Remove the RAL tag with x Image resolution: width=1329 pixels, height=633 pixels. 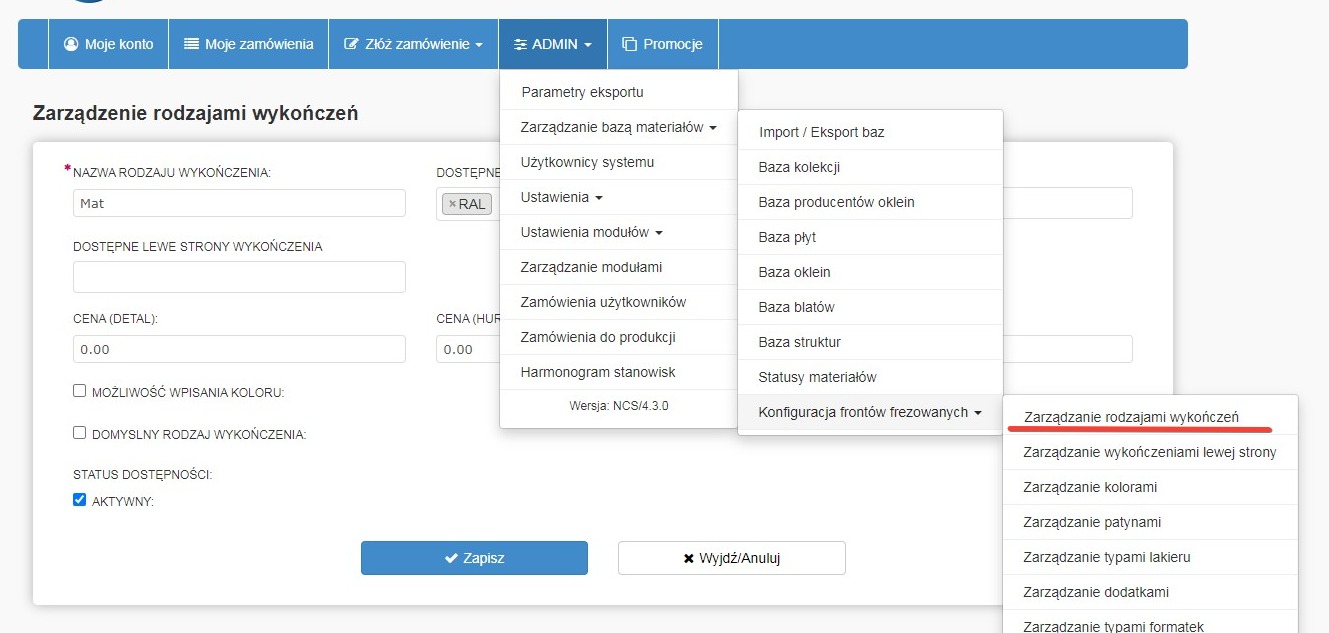click(452, 204)
